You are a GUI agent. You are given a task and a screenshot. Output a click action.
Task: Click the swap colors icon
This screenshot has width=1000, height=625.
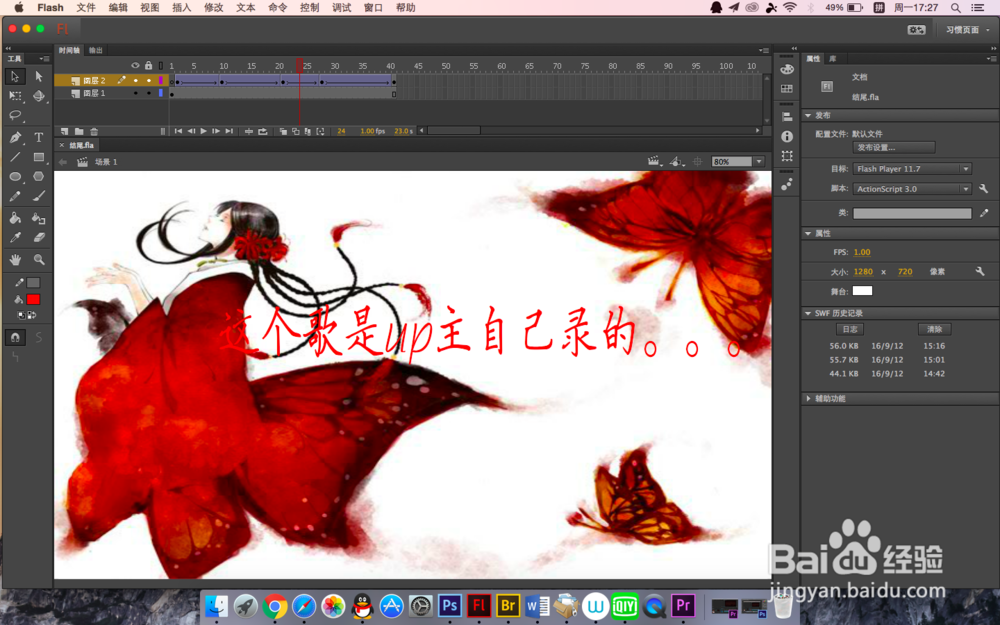[32, 315]
